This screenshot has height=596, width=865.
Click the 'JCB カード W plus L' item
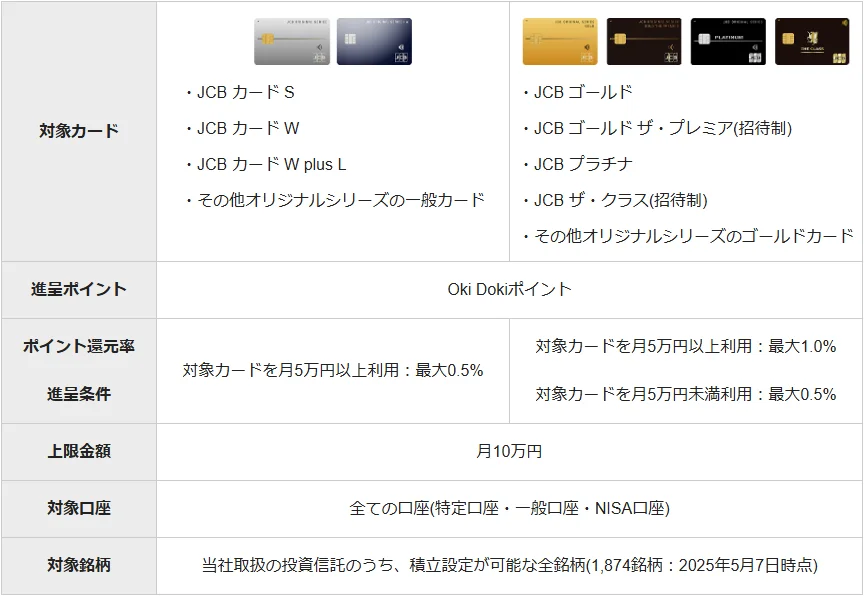point(266,164)
